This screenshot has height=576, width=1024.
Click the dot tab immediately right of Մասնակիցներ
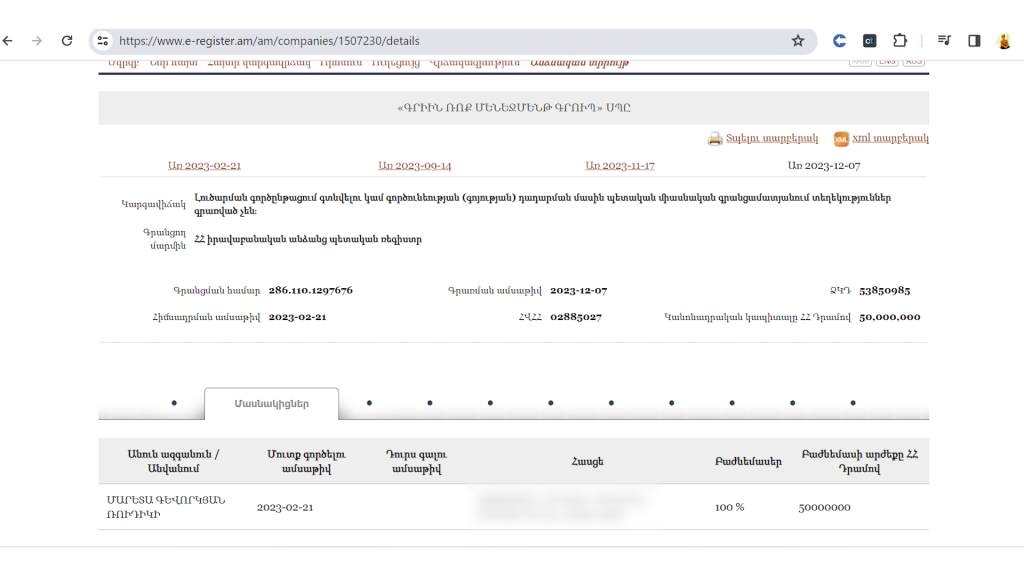click(x=369, y=403)
